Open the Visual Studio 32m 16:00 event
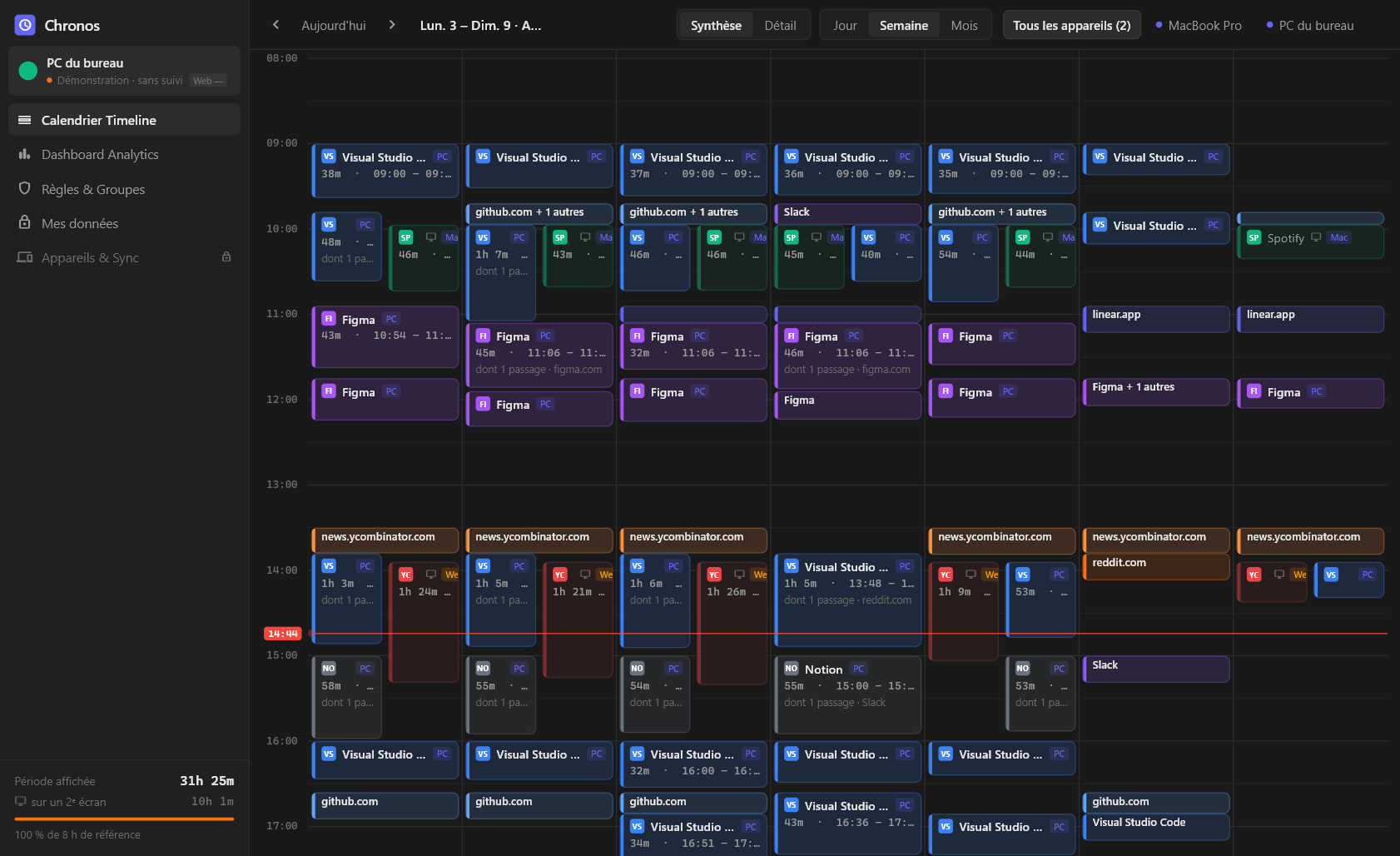The image size is (1400, 856). point(693,763)
